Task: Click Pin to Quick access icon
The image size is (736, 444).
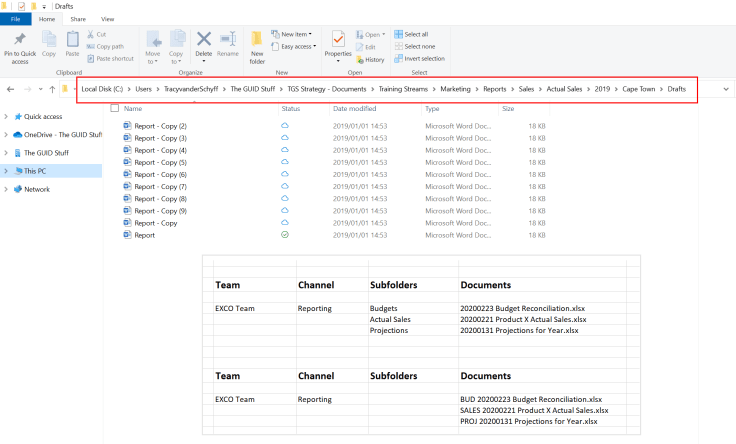Action: pyautogui.click(x=20, y=40)
